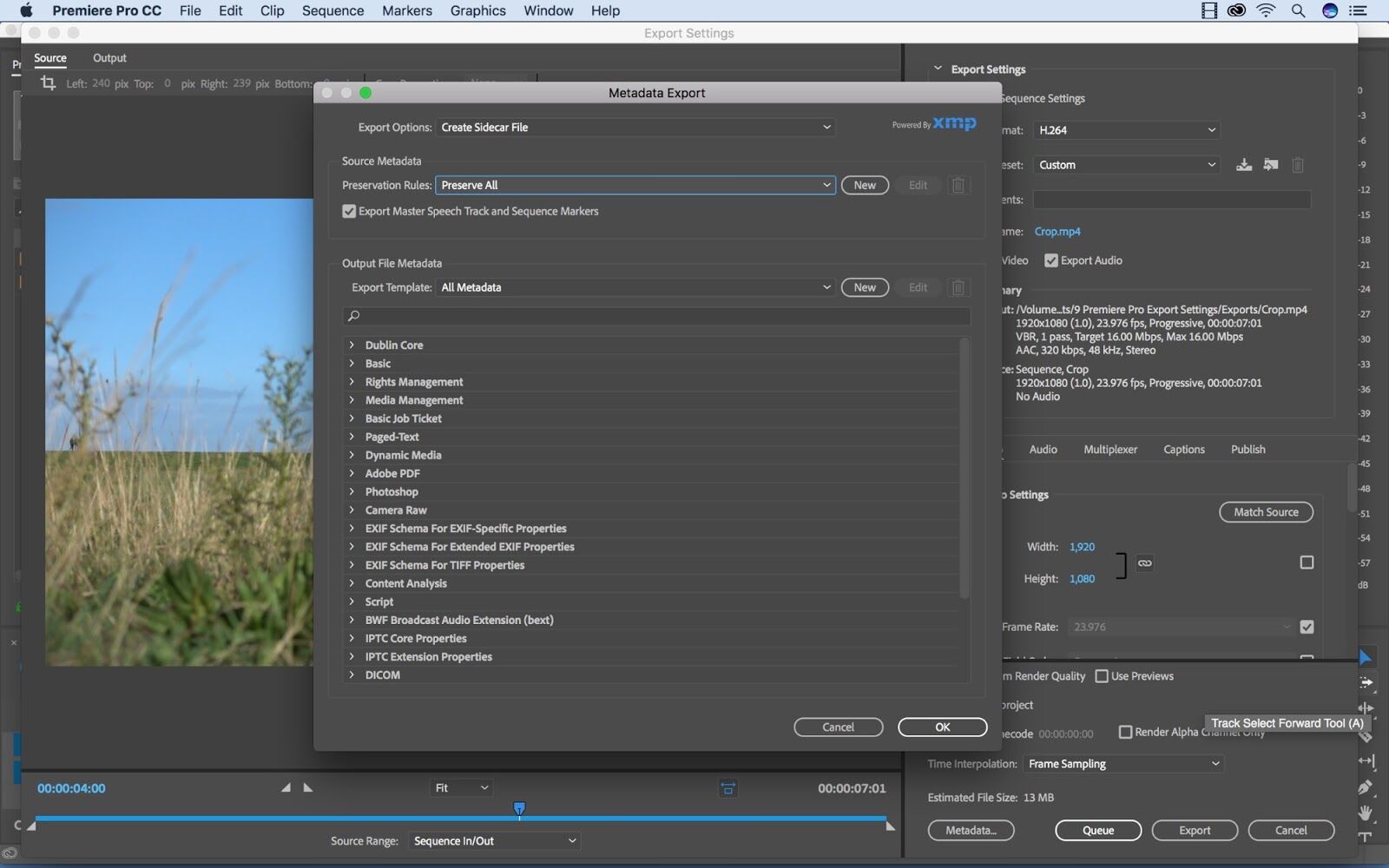Open the Source Range dropdown
The image size is (1389, 868).
click(x=494, y=840)
